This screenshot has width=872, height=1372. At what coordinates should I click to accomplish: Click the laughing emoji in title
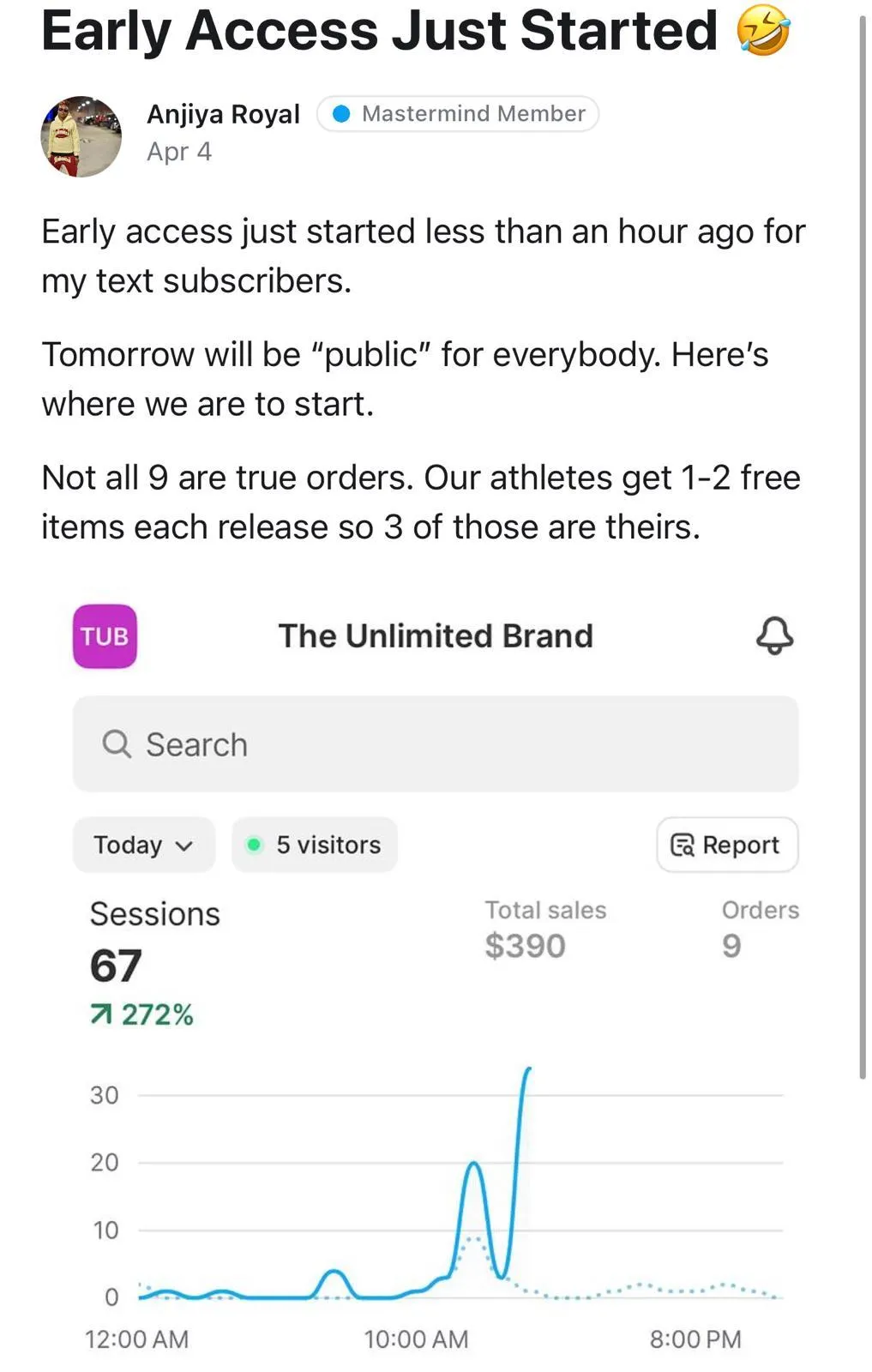(x=762, y=31)
